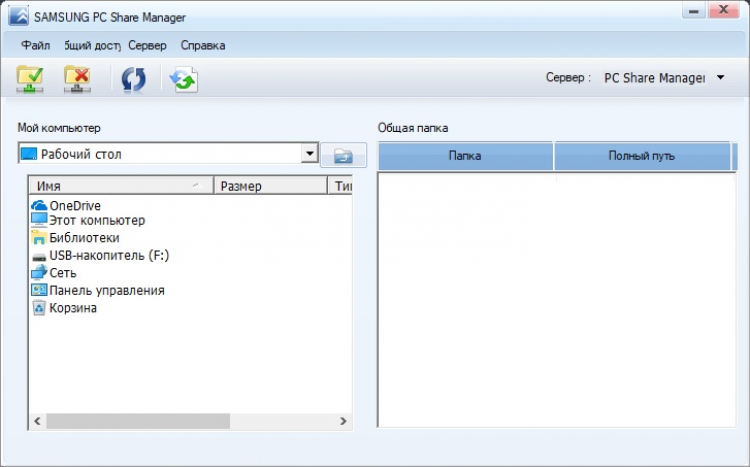Expand the Рабочий стол location dropdown
750x467 pixels.
click(309, 154)
